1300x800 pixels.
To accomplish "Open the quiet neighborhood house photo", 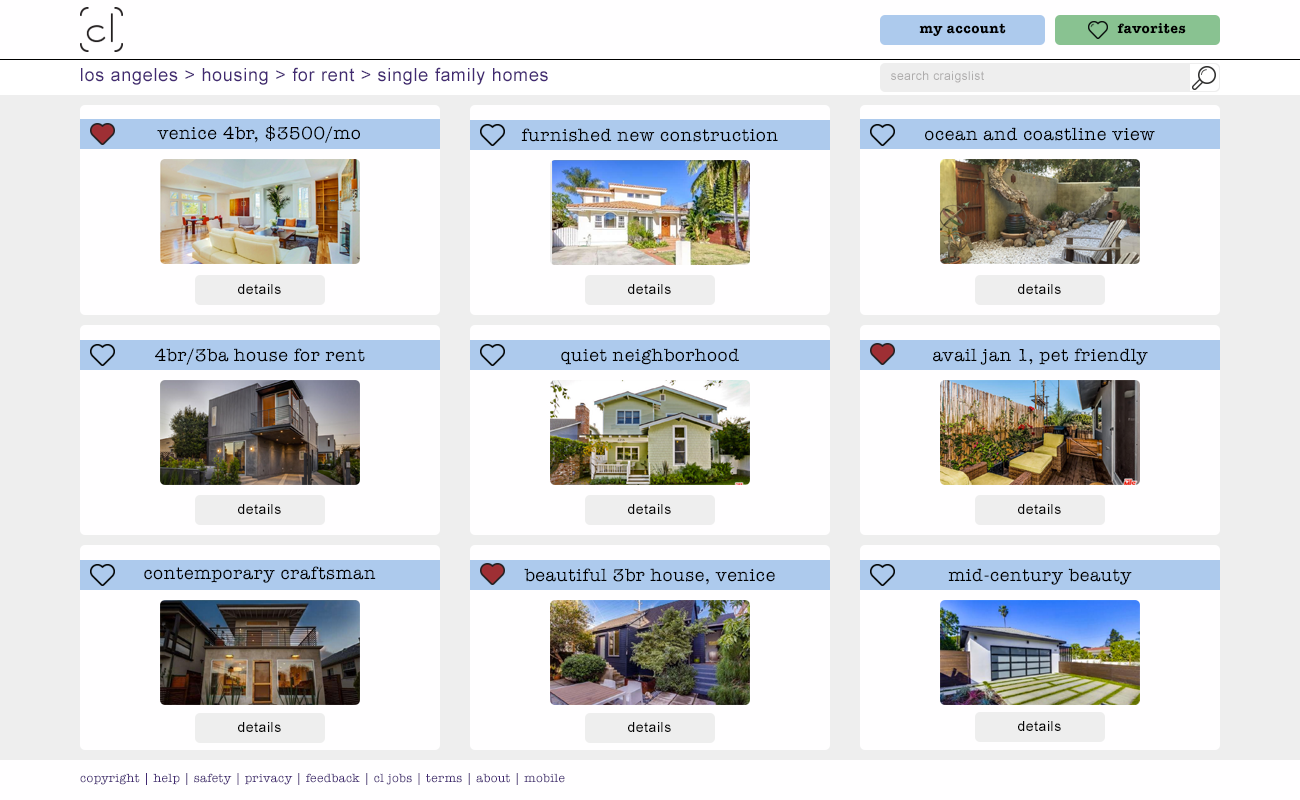I will click(650, 432).
